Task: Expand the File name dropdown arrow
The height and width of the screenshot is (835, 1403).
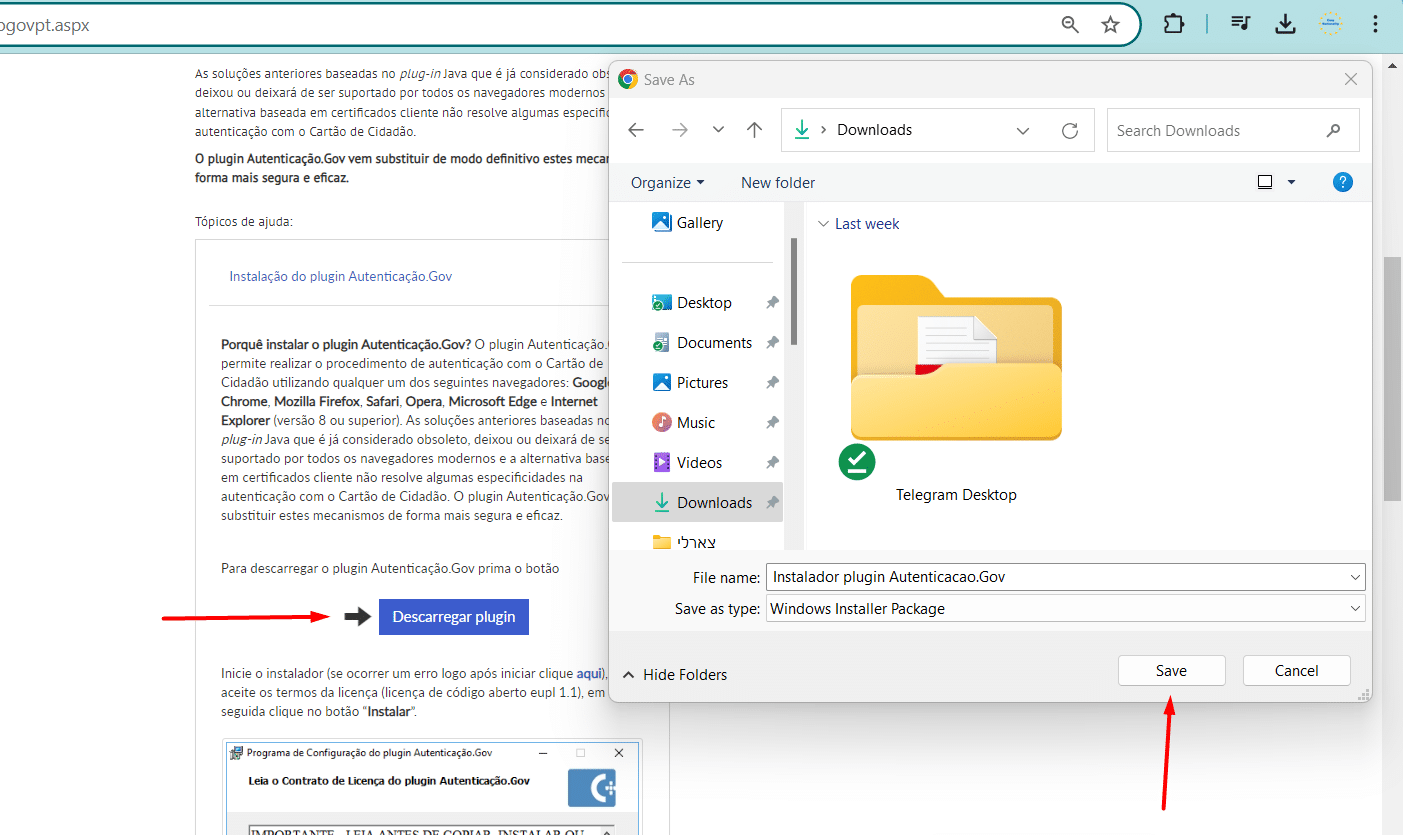Action: (x=1355, y=577)
